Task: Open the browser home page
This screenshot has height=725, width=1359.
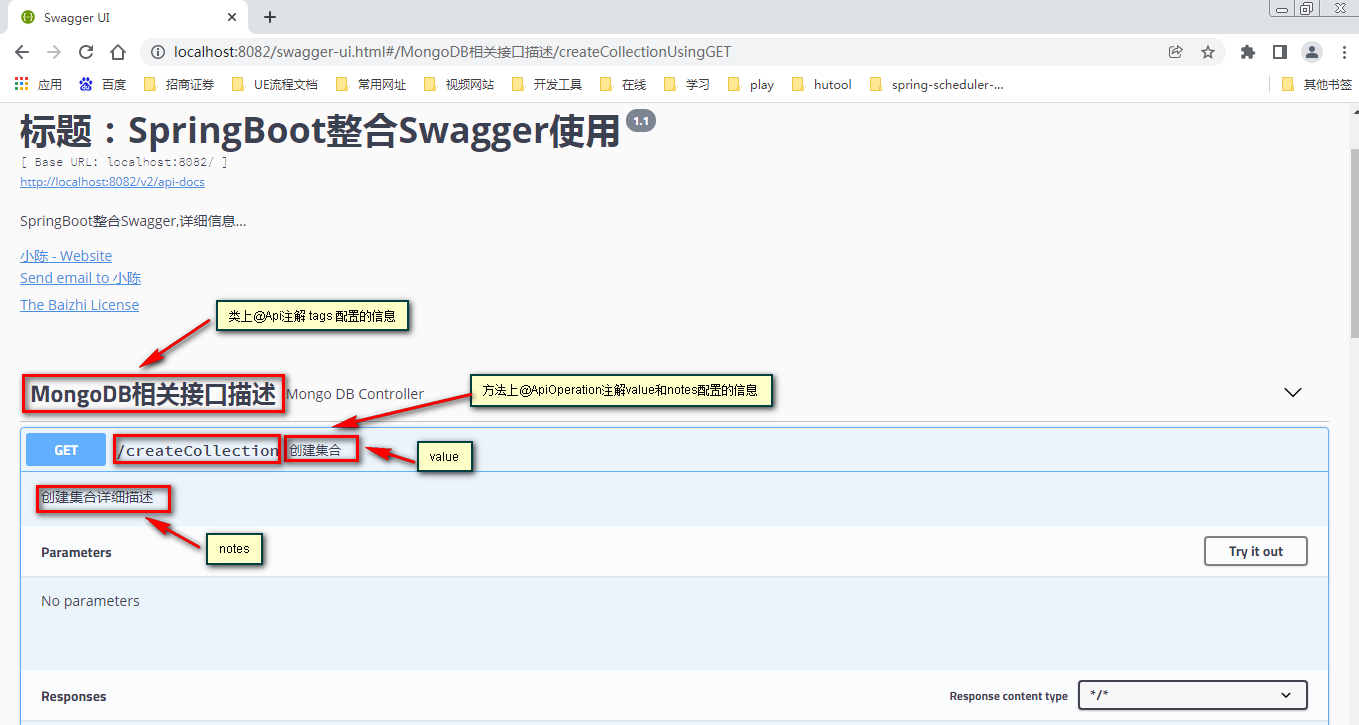Action: tap(118, 52)
